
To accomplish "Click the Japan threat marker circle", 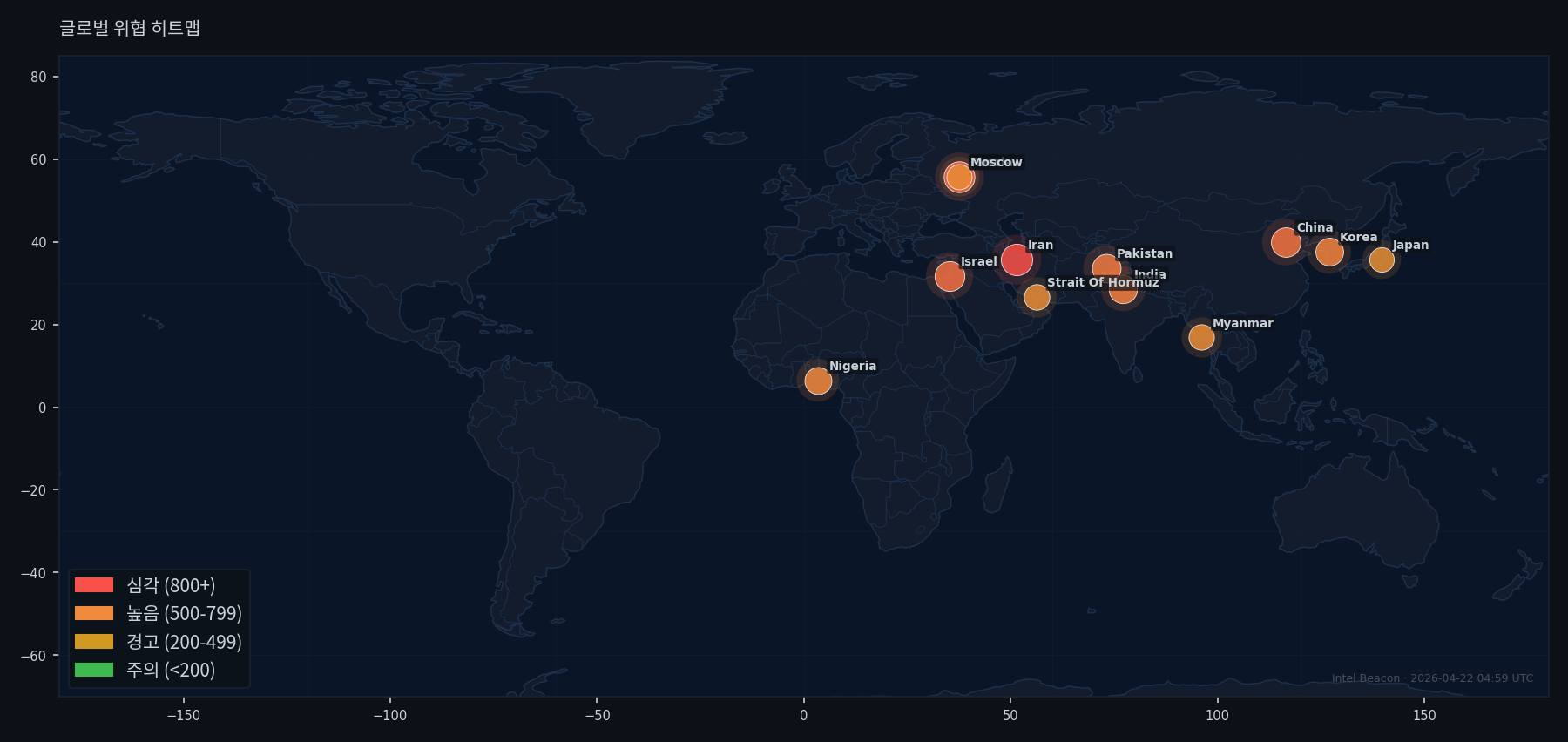I will coord(1382,260).
